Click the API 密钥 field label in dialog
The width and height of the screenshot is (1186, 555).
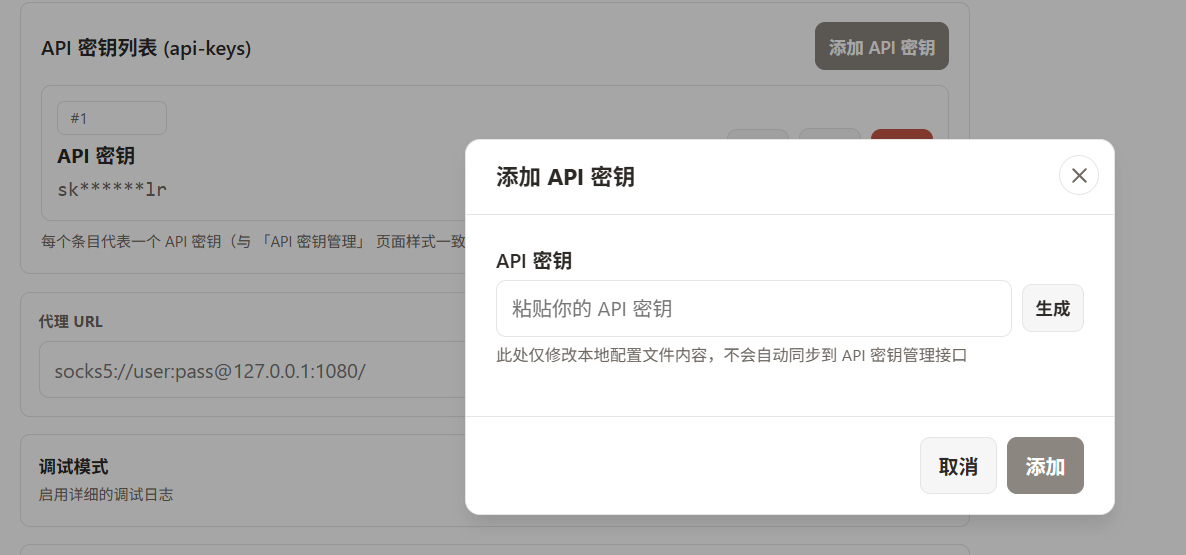[x=534, y=261]
